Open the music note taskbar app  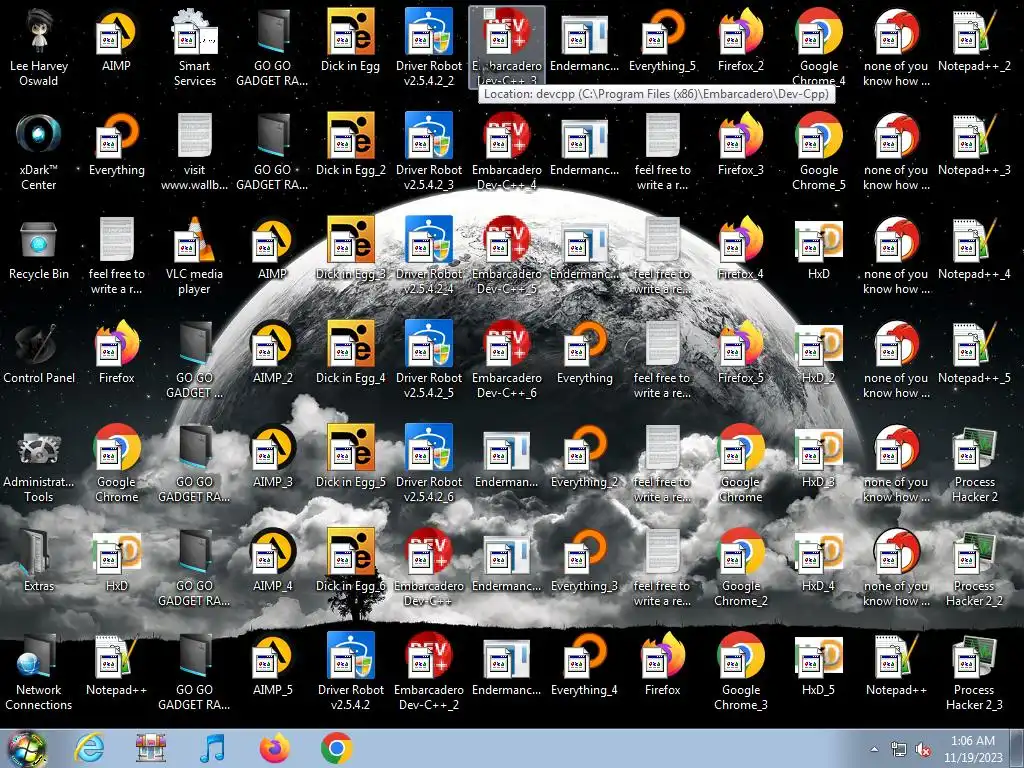tap(212, 748)
